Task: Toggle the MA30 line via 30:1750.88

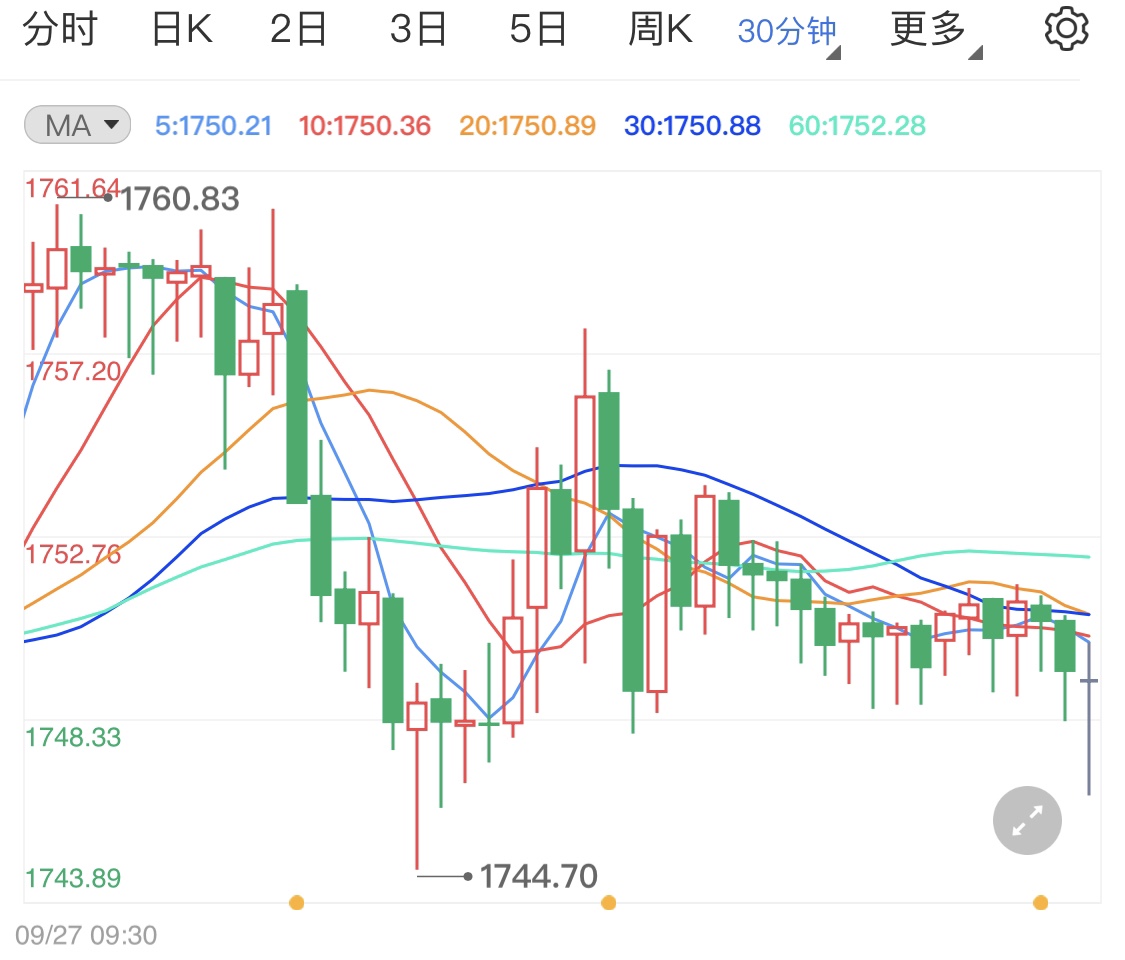Action: tap(692, 124)
